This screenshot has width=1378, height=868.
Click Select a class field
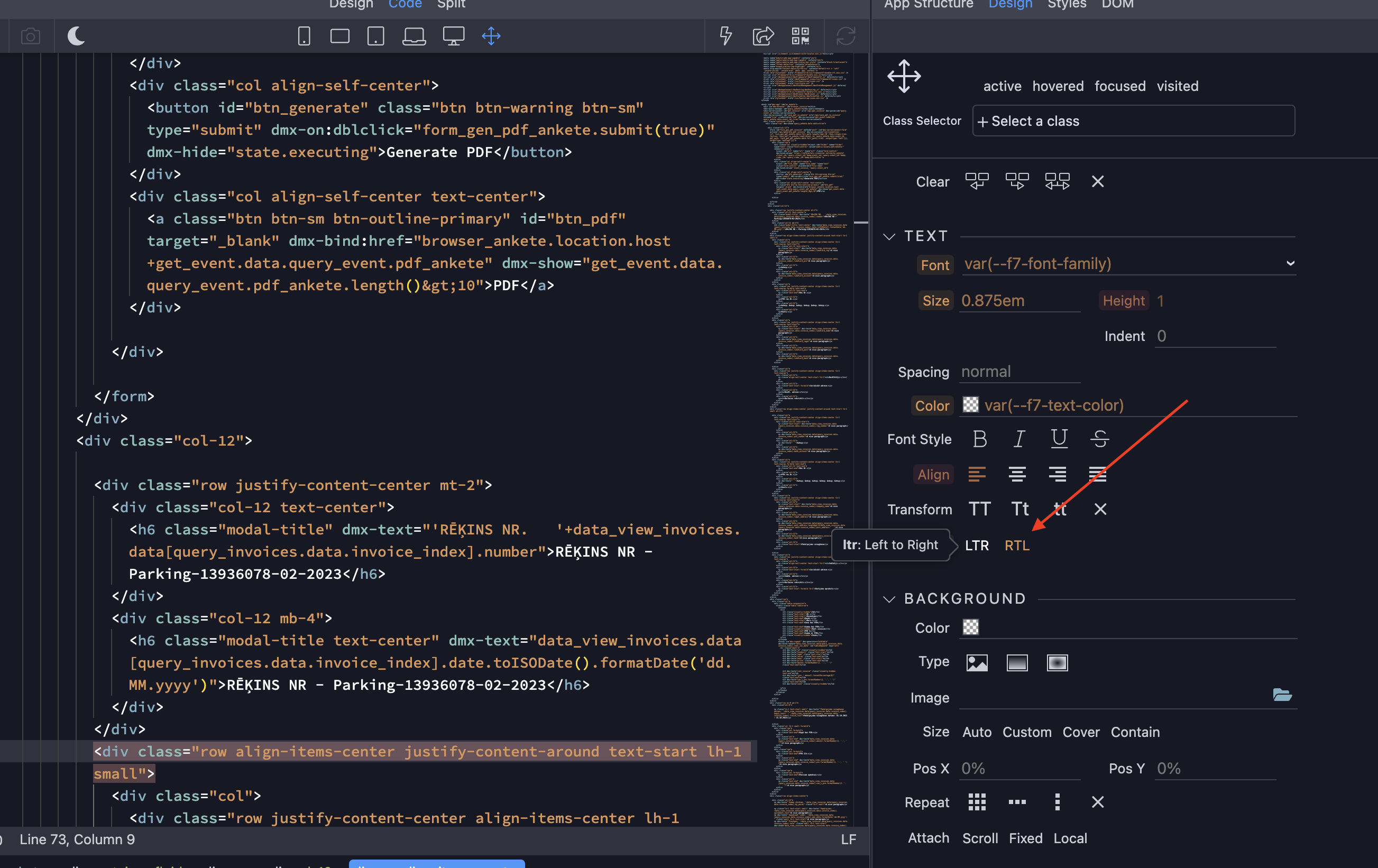click(1134, 121)
